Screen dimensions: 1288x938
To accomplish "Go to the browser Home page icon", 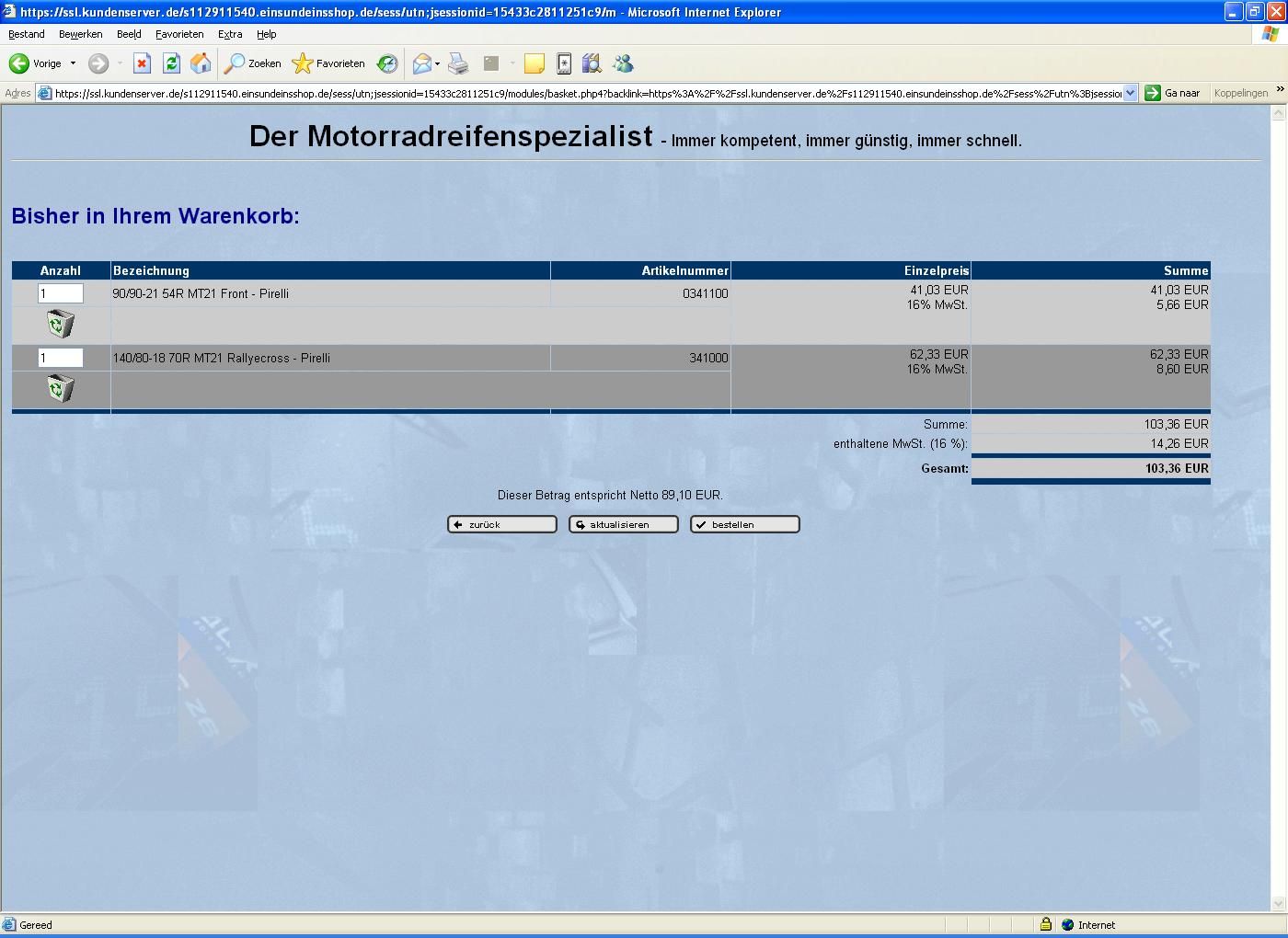I will coord(200,63).
